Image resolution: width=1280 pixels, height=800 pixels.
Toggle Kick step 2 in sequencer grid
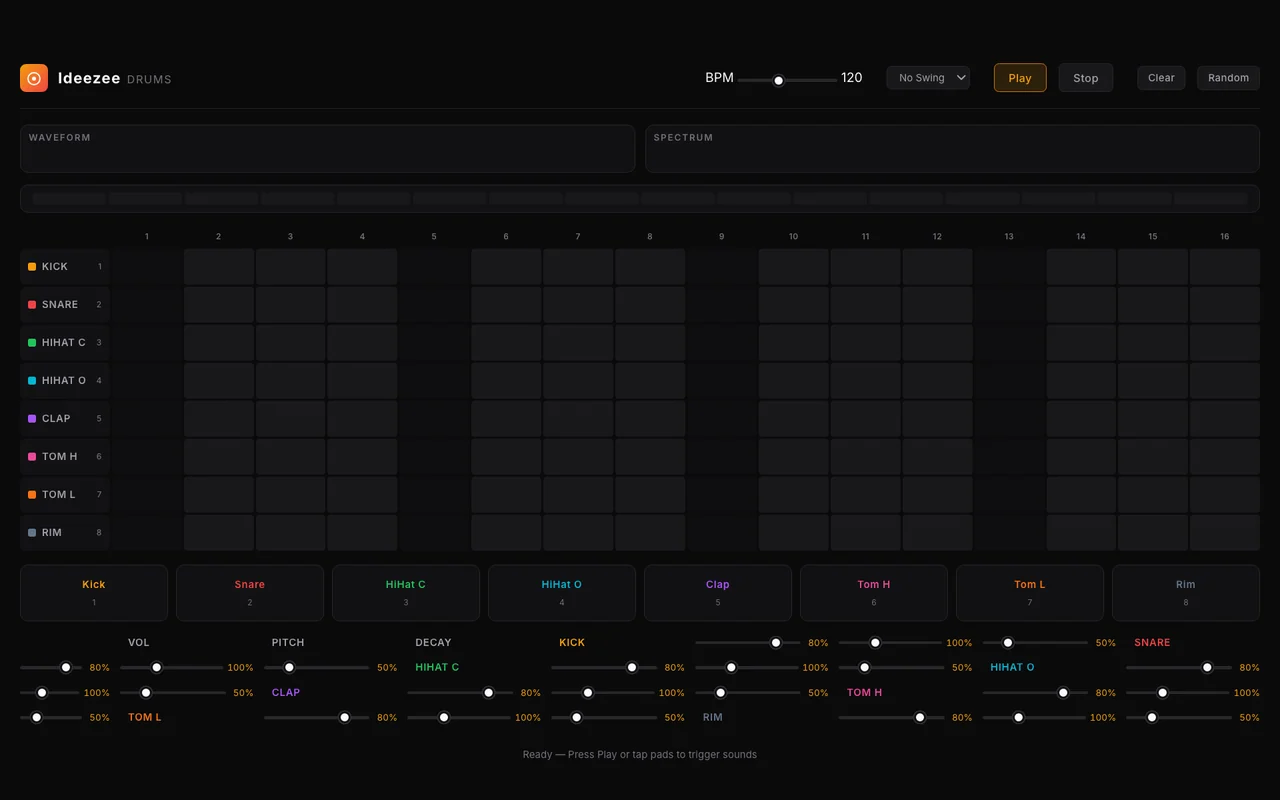tap(219, 267)
